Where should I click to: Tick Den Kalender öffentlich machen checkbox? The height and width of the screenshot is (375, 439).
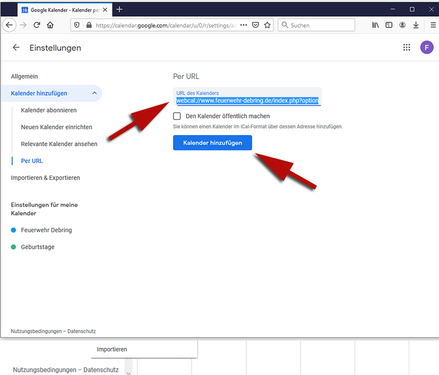[177, 116]
